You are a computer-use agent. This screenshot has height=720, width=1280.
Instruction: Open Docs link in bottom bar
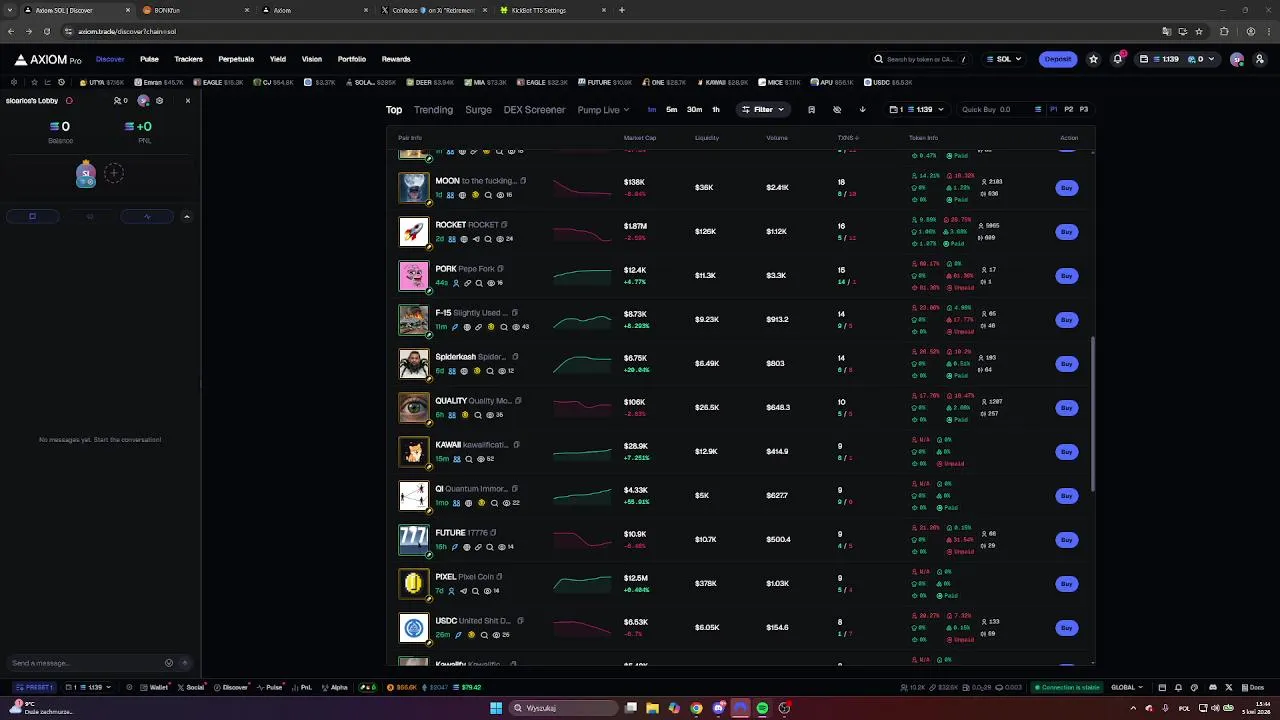[x=1253, y=687]
